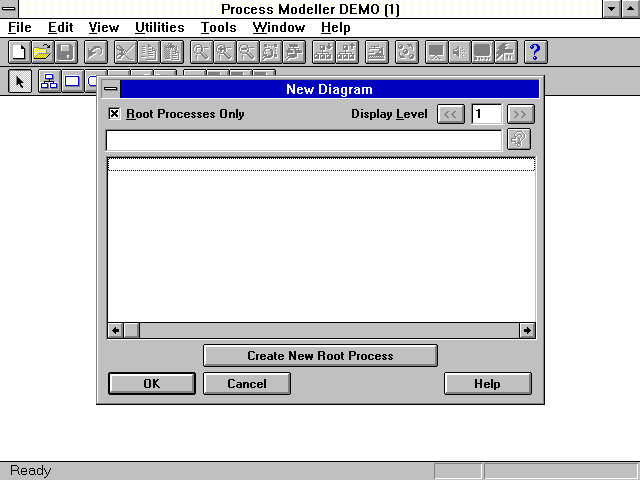Click the Open folder toolbar icon
The width and height of the screenshot is (640, 480).
tap(42, 52)
